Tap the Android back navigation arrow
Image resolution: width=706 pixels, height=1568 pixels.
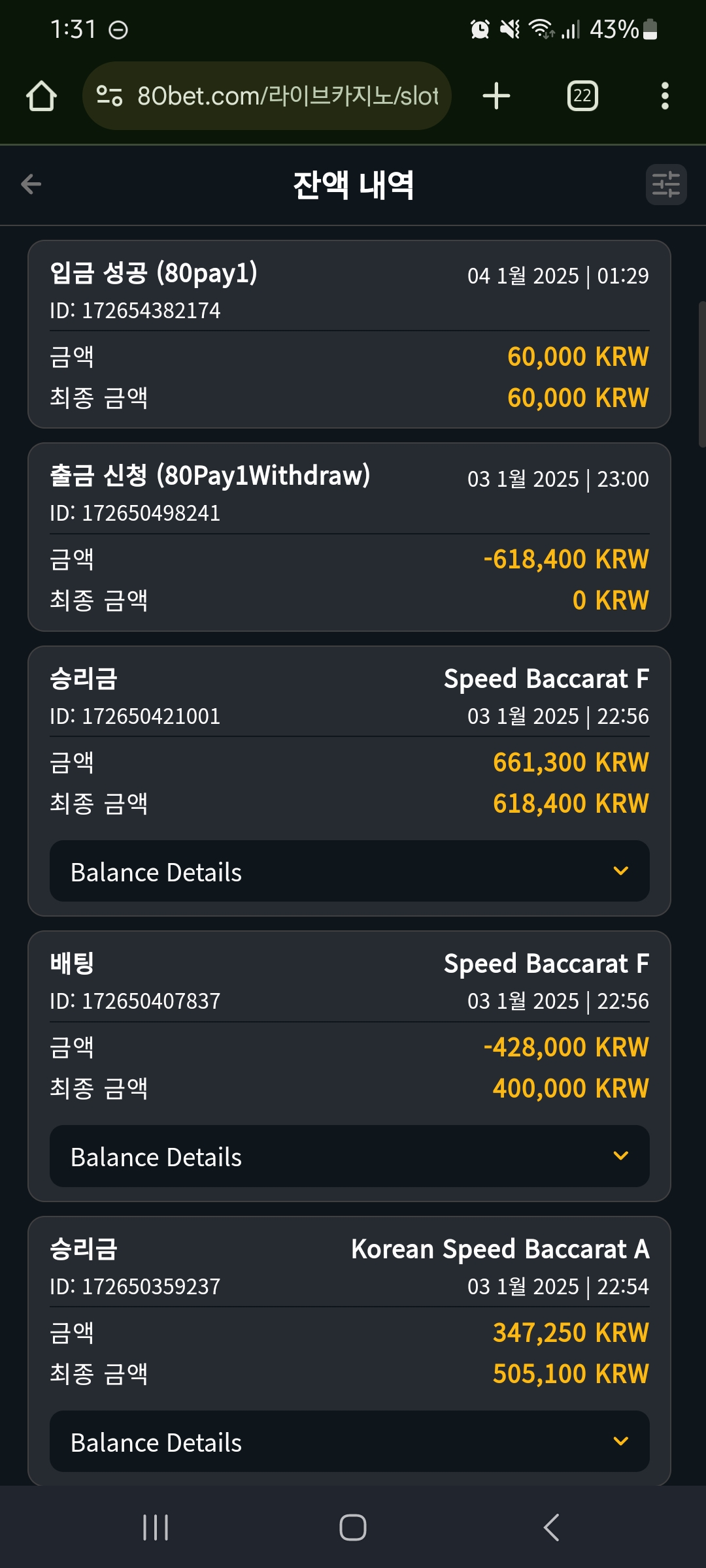(x=551, y=1527)
